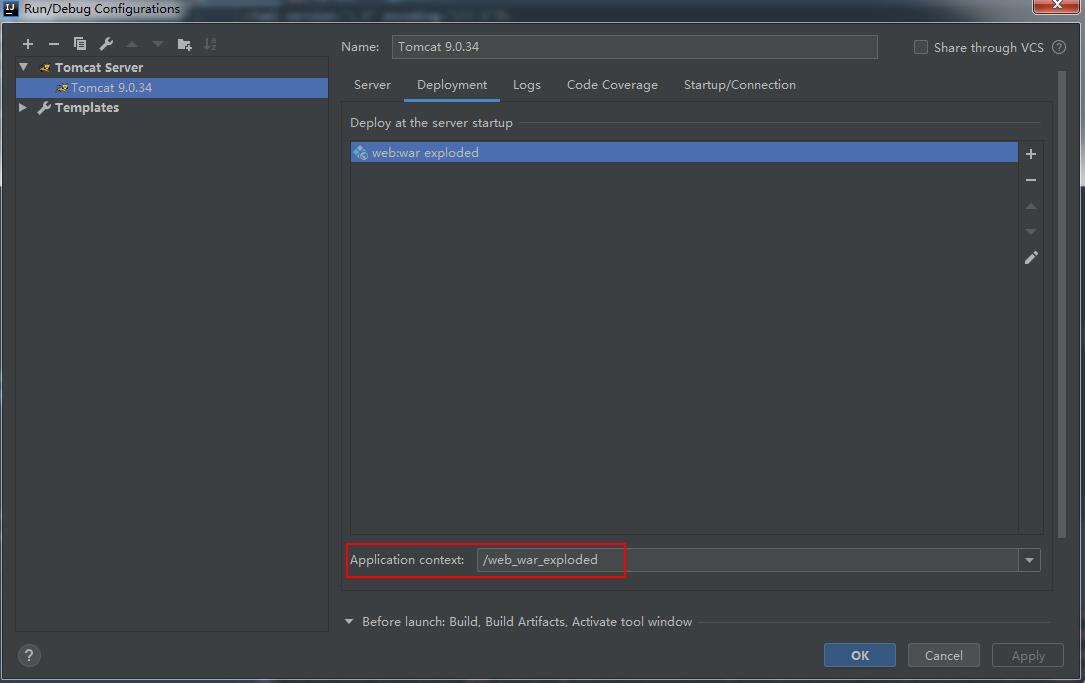This screenshot has height=683, width=1085.
Task: Expand the Templates tree node
Action: pyautogui.click(x=23, y=107)
